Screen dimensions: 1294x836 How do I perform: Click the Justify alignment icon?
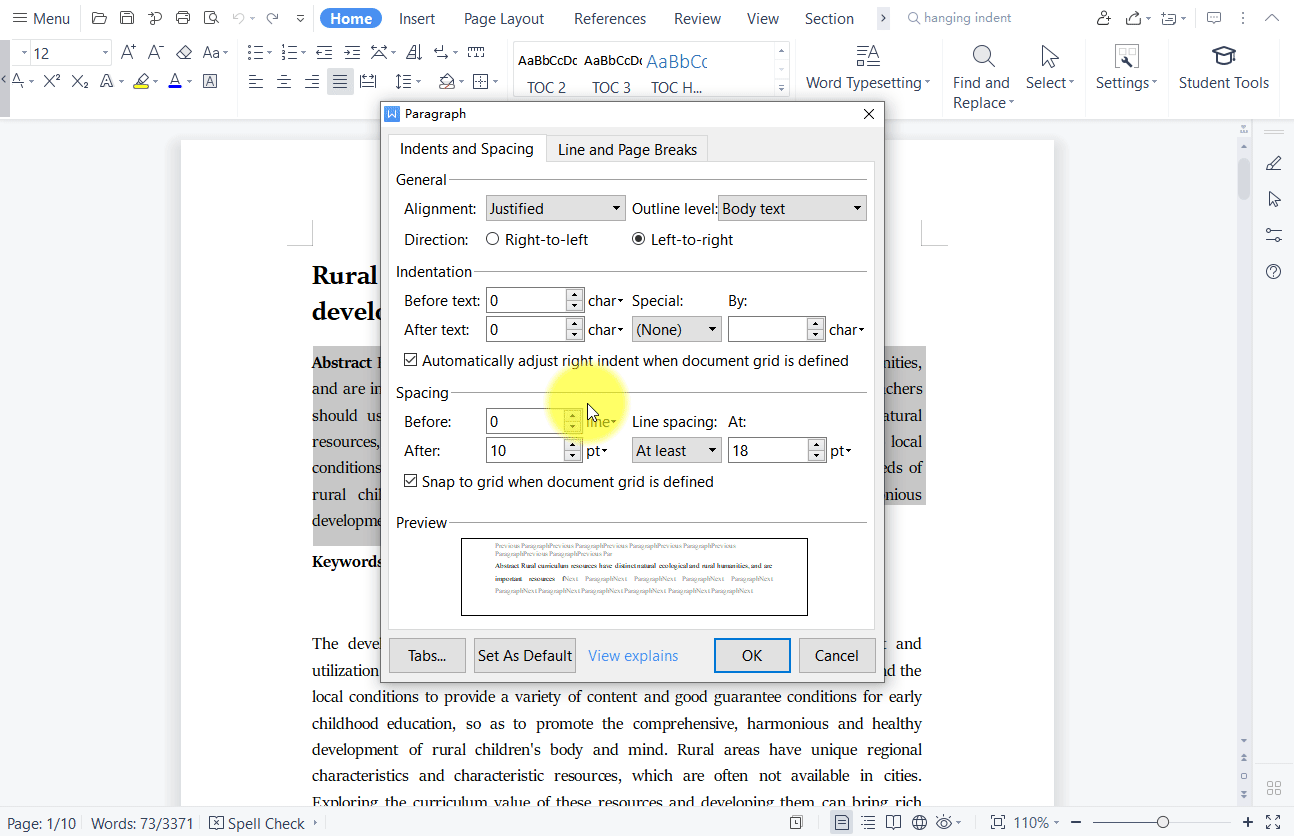[340, 82]
